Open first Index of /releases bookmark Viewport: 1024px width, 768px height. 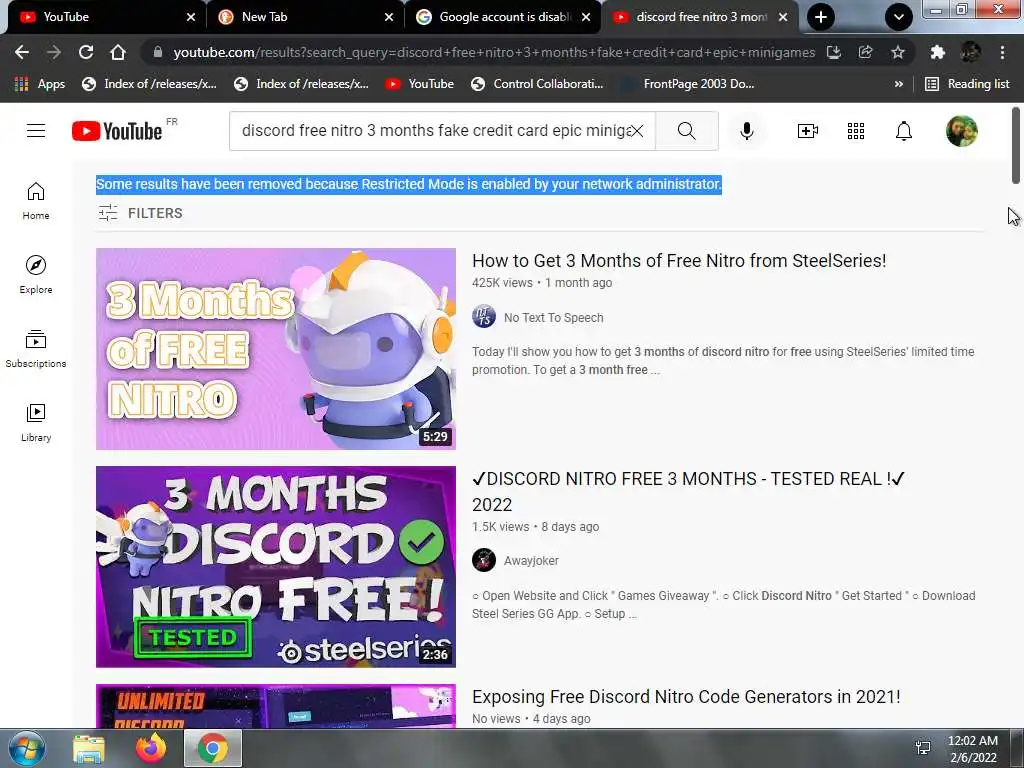(149, 84)
